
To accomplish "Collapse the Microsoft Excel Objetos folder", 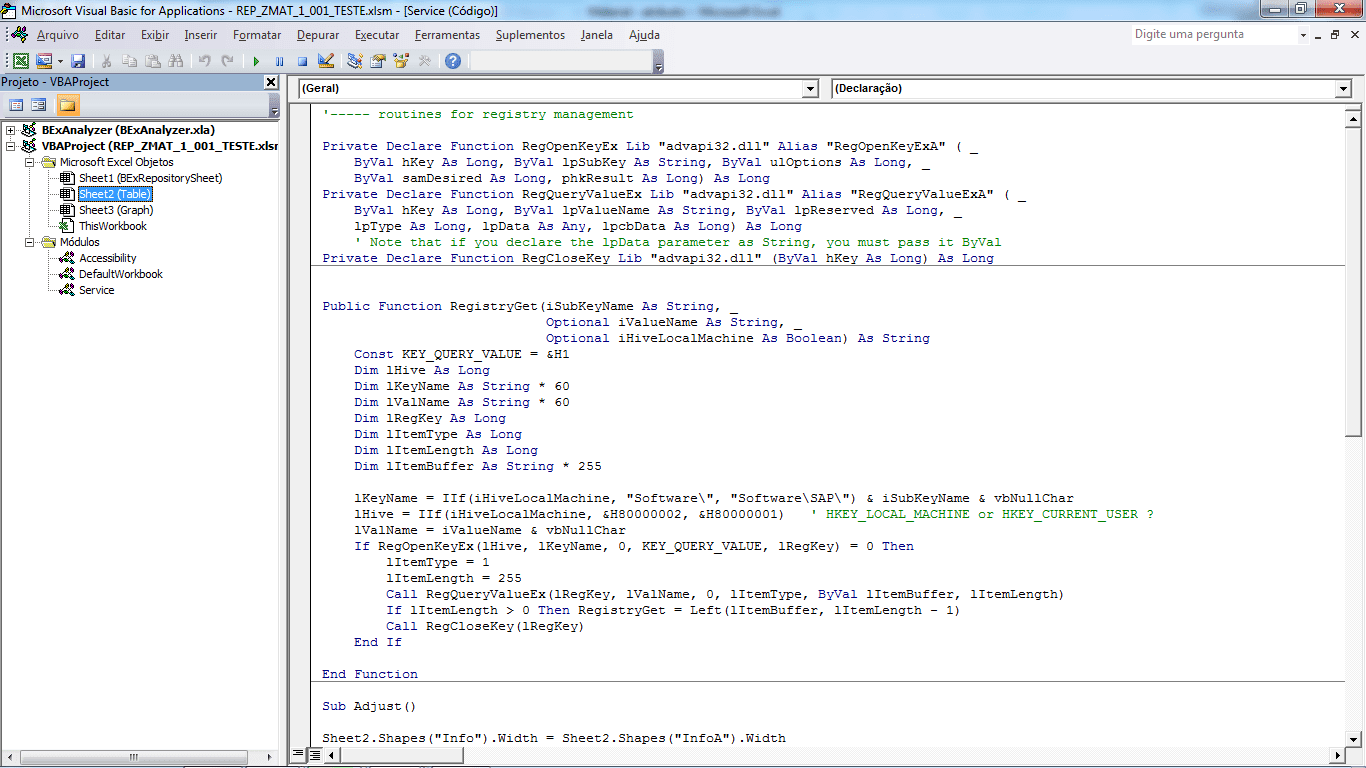I will [29, 162].
